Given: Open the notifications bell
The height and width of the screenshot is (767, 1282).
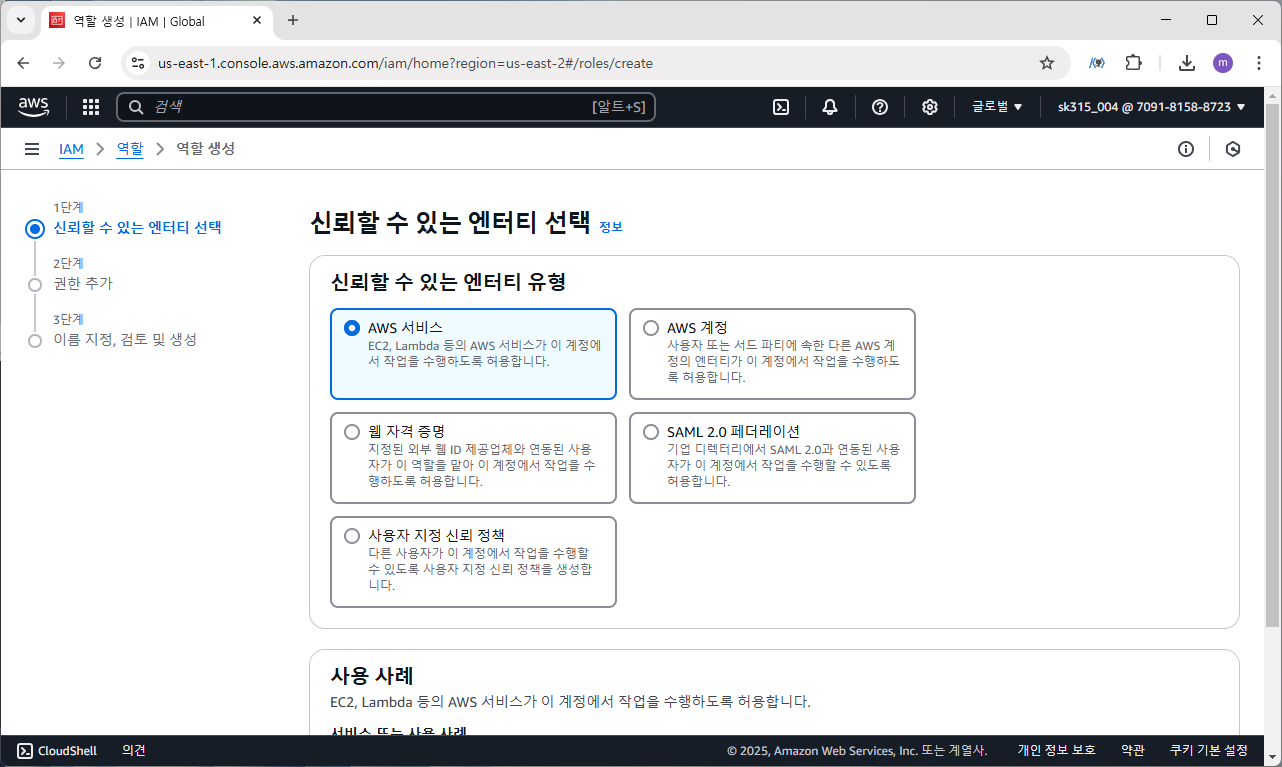Looking at the screenshot, I should tap(830, 107).
